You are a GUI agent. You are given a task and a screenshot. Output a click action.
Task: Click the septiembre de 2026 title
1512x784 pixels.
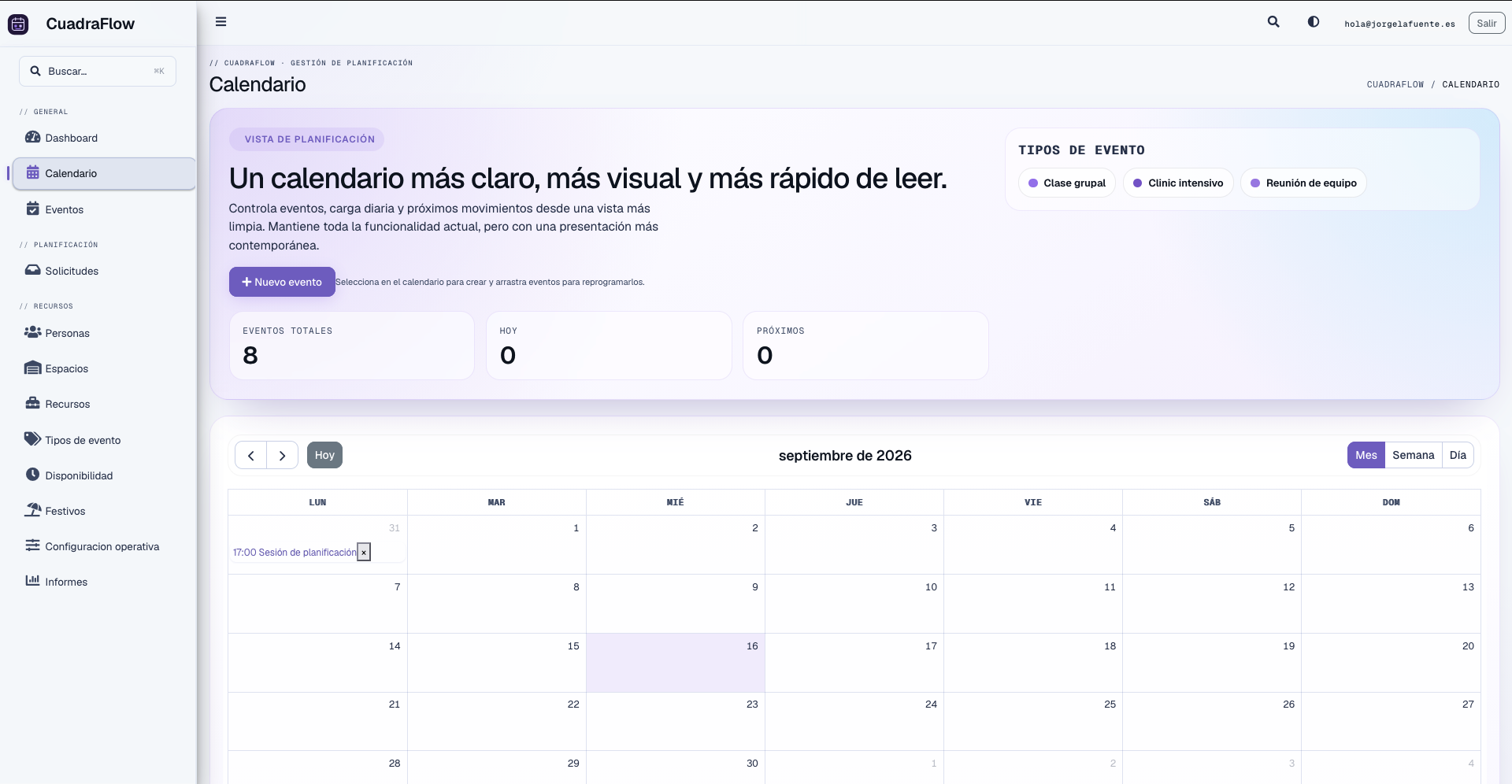click(845, 455)
